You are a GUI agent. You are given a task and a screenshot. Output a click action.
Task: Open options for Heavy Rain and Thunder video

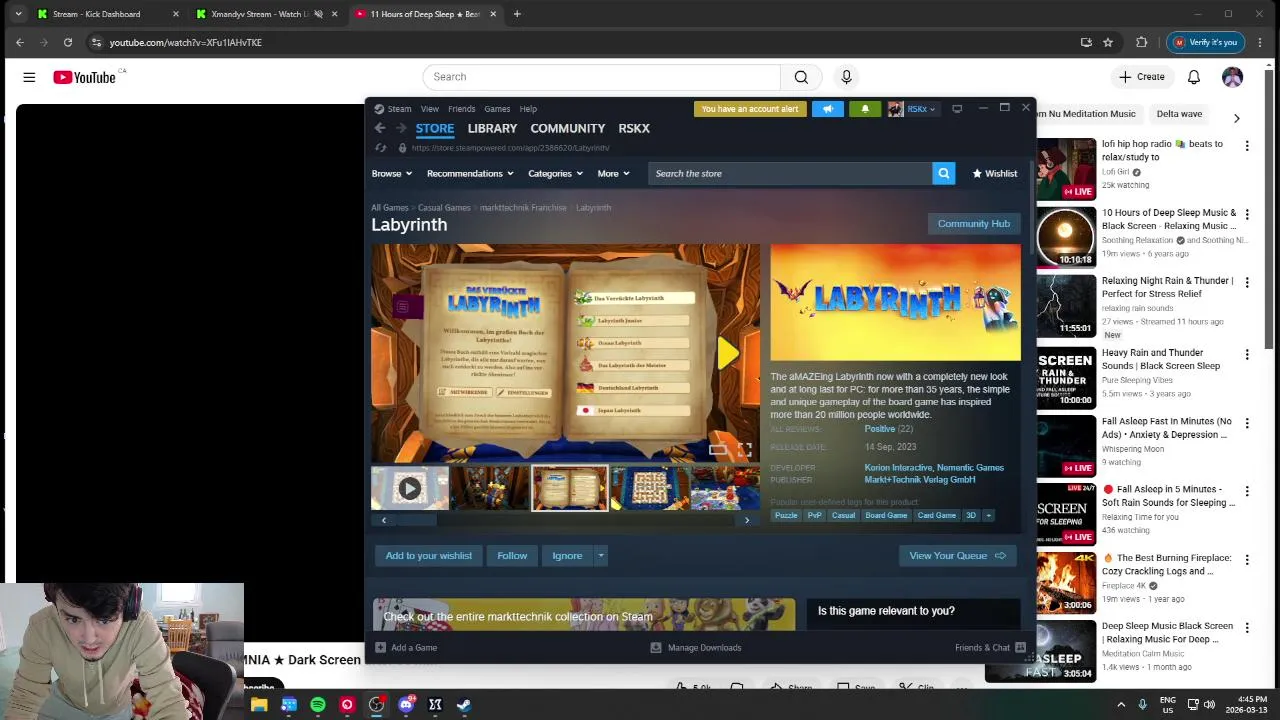(1246, 354)
